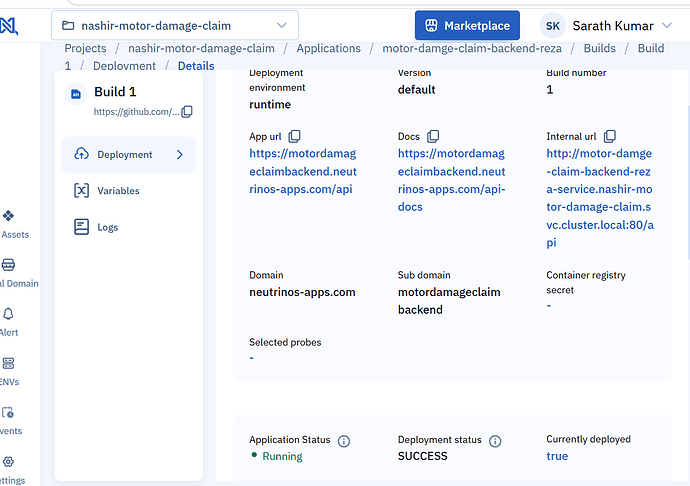Screen dimensions: 690x486
Task: Click the Logs document icon
Action: tap(81, 227)
